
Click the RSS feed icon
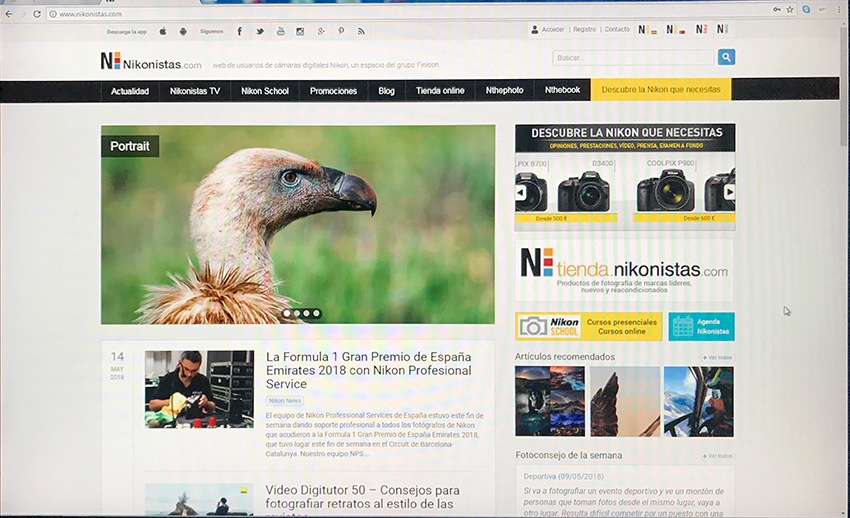point(361,31)
